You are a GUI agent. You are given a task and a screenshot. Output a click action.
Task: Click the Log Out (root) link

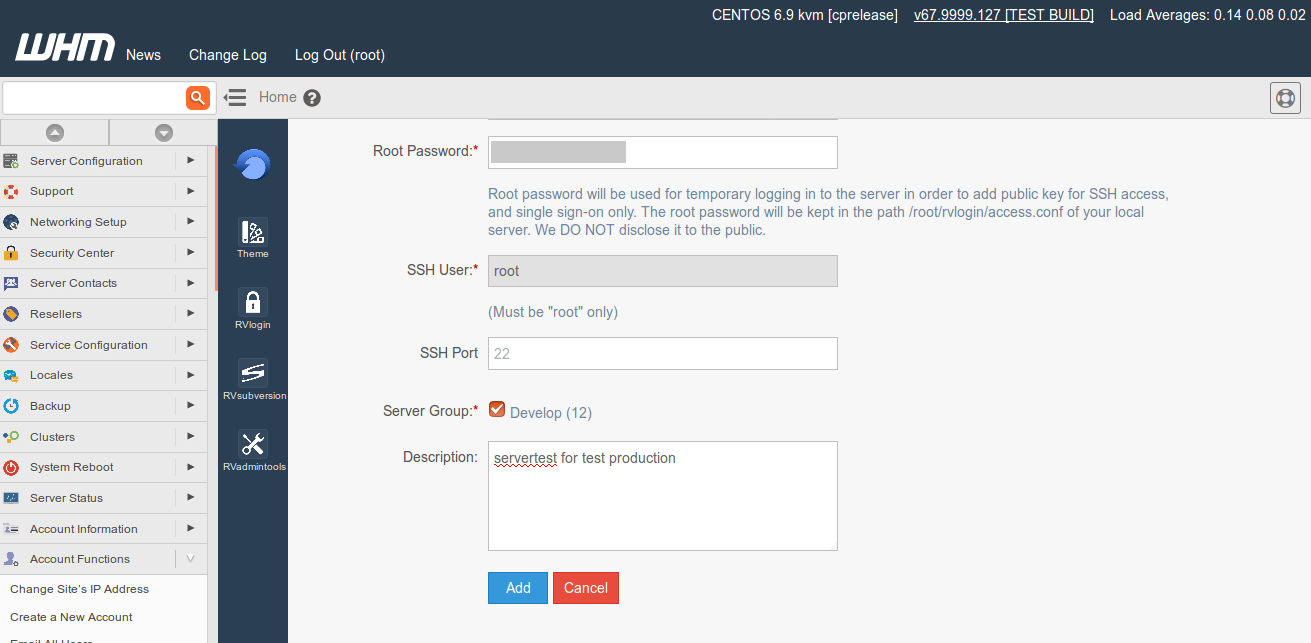pos(340,55)
